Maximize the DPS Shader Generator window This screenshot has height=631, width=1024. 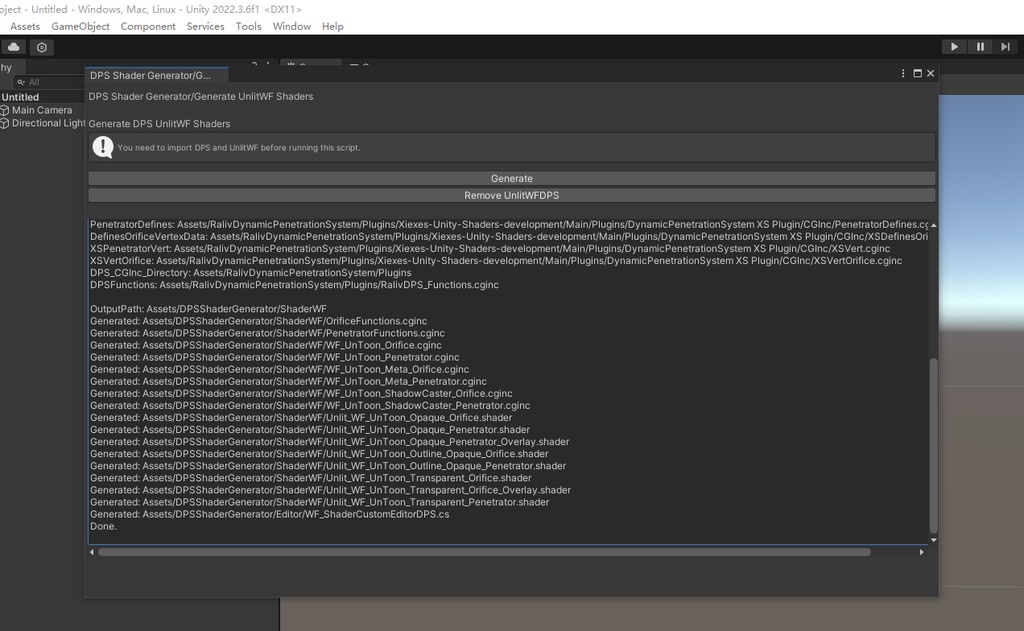(918, 73)
